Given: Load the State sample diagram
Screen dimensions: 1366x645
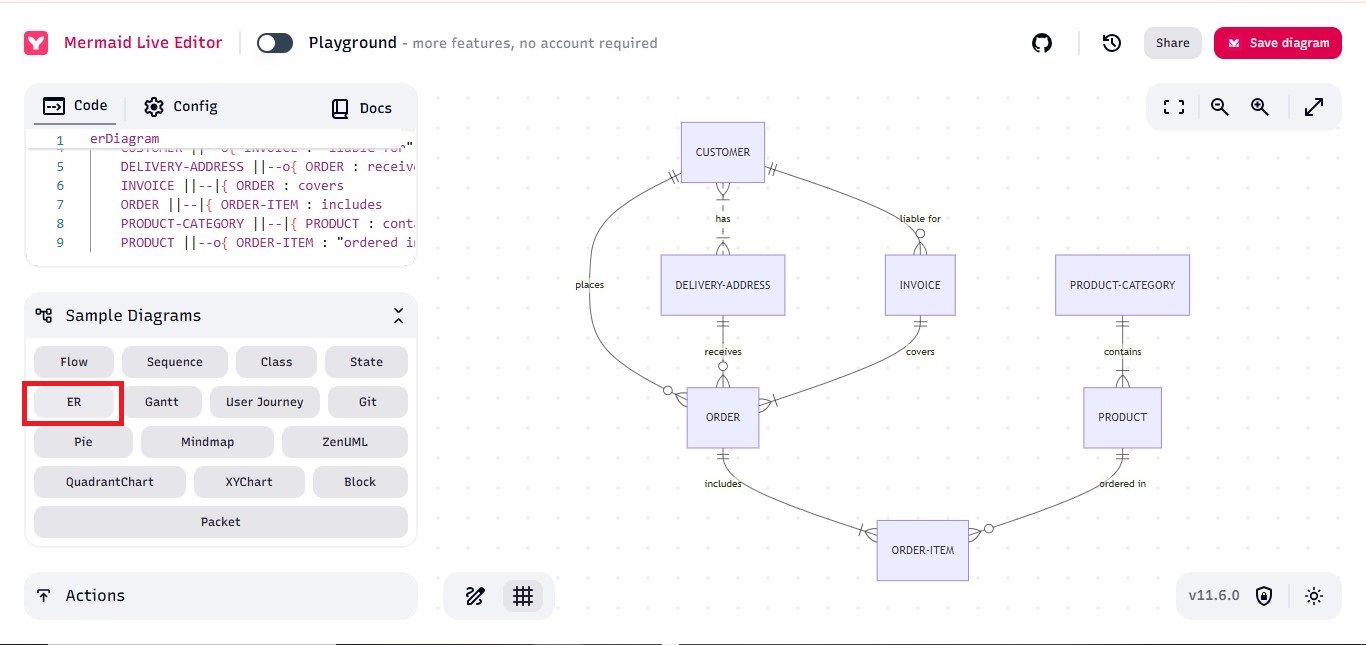Looking at the screenshot, I should tap(367, 362).
